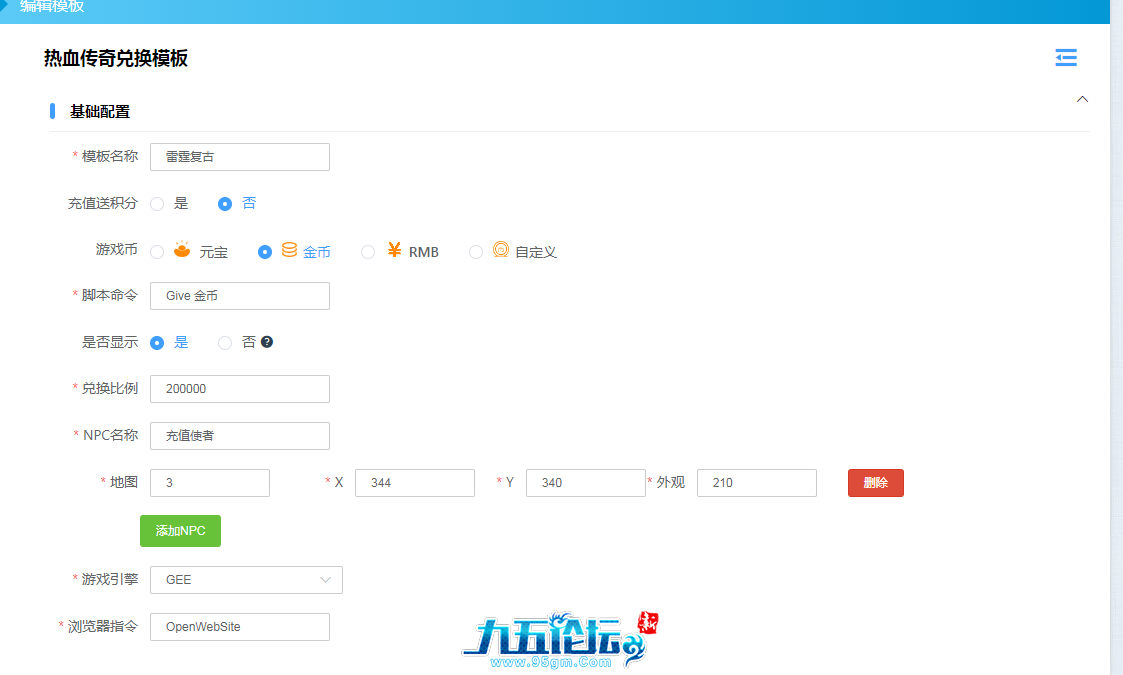Click the NPC 外观 input field
Screen dimensions: 1123x675
pos(756,483)
